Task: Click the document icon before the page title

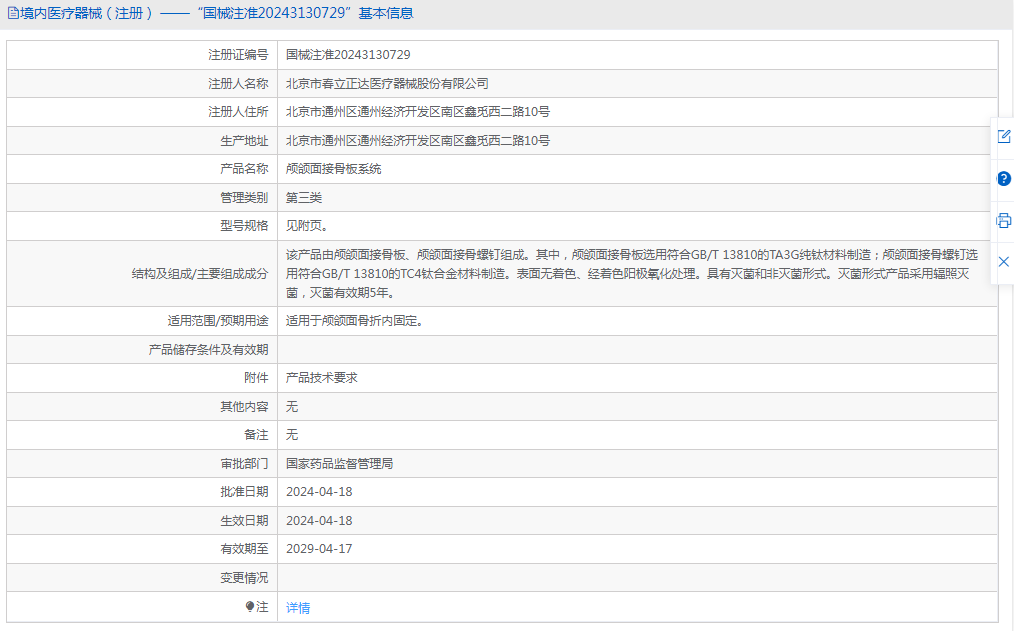Action: pos(13,13)
